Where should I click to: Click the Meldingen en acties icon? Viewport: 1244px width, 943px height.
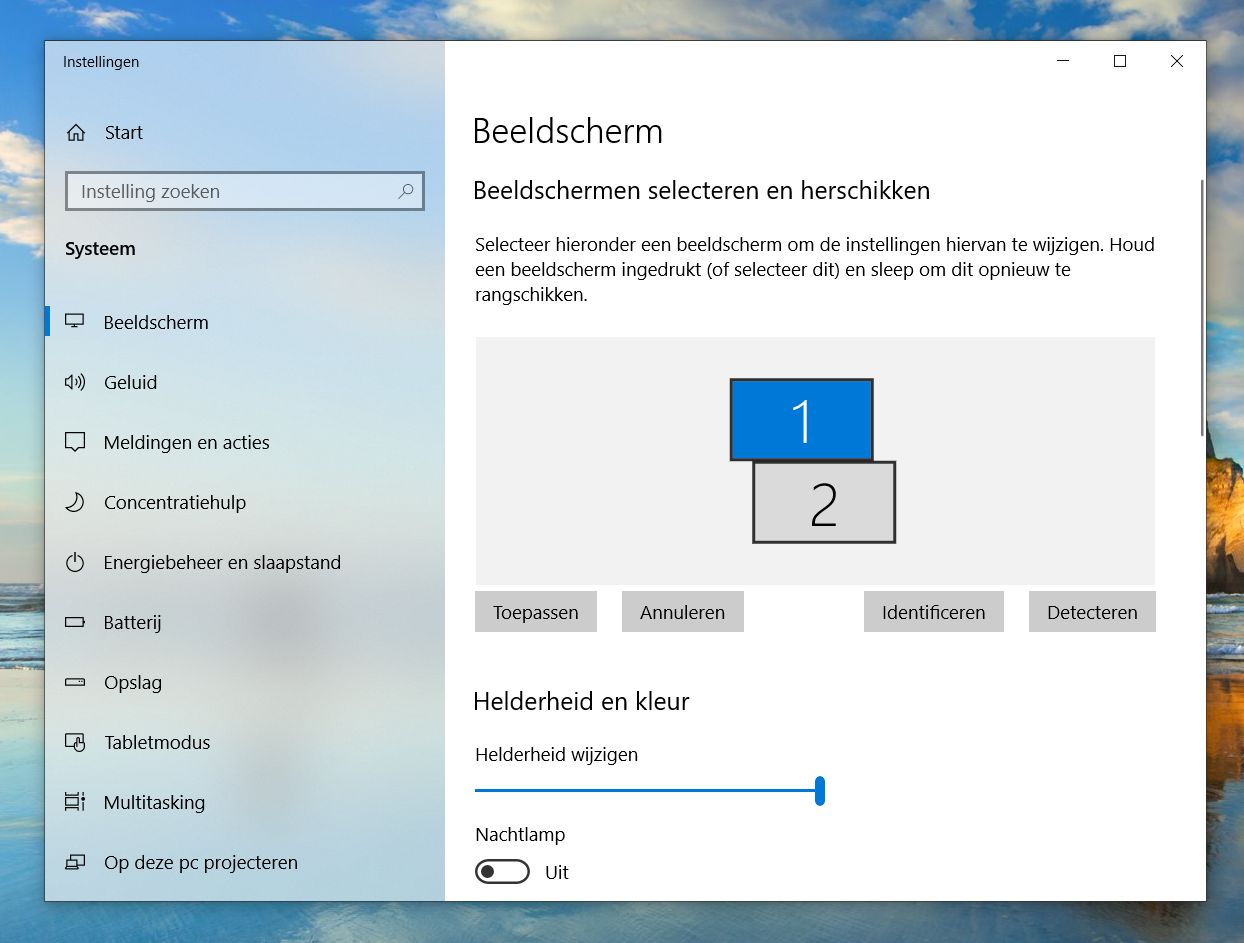click(75, 442)
